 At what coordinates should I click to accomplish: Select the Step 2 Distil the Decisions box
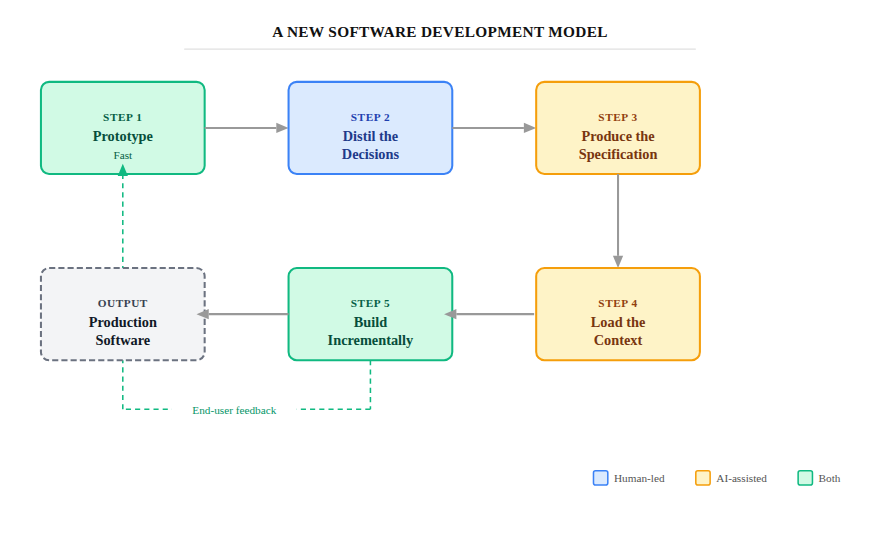pos(370,128)
